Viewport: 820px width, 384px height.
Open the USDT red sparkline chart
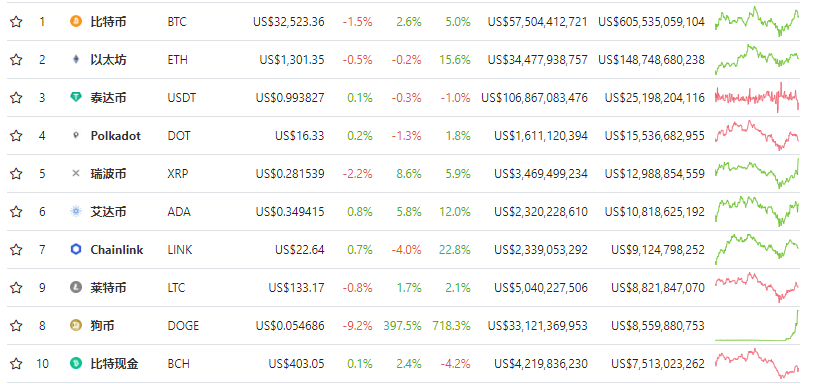[757, 97]
